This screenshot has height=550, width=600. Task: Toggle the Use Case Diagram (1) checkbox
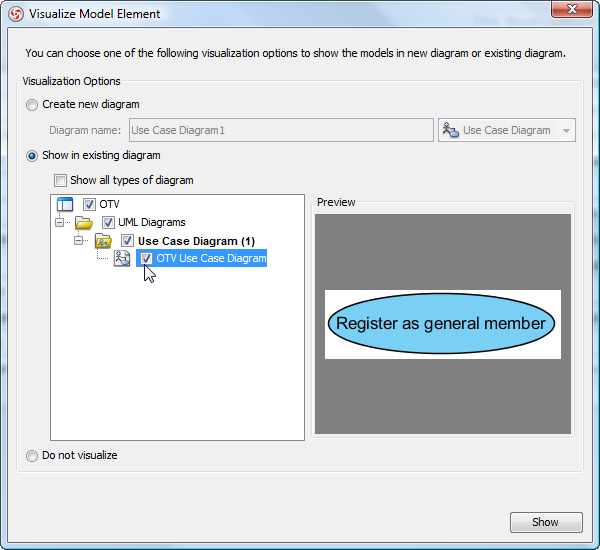pos(127,241)
